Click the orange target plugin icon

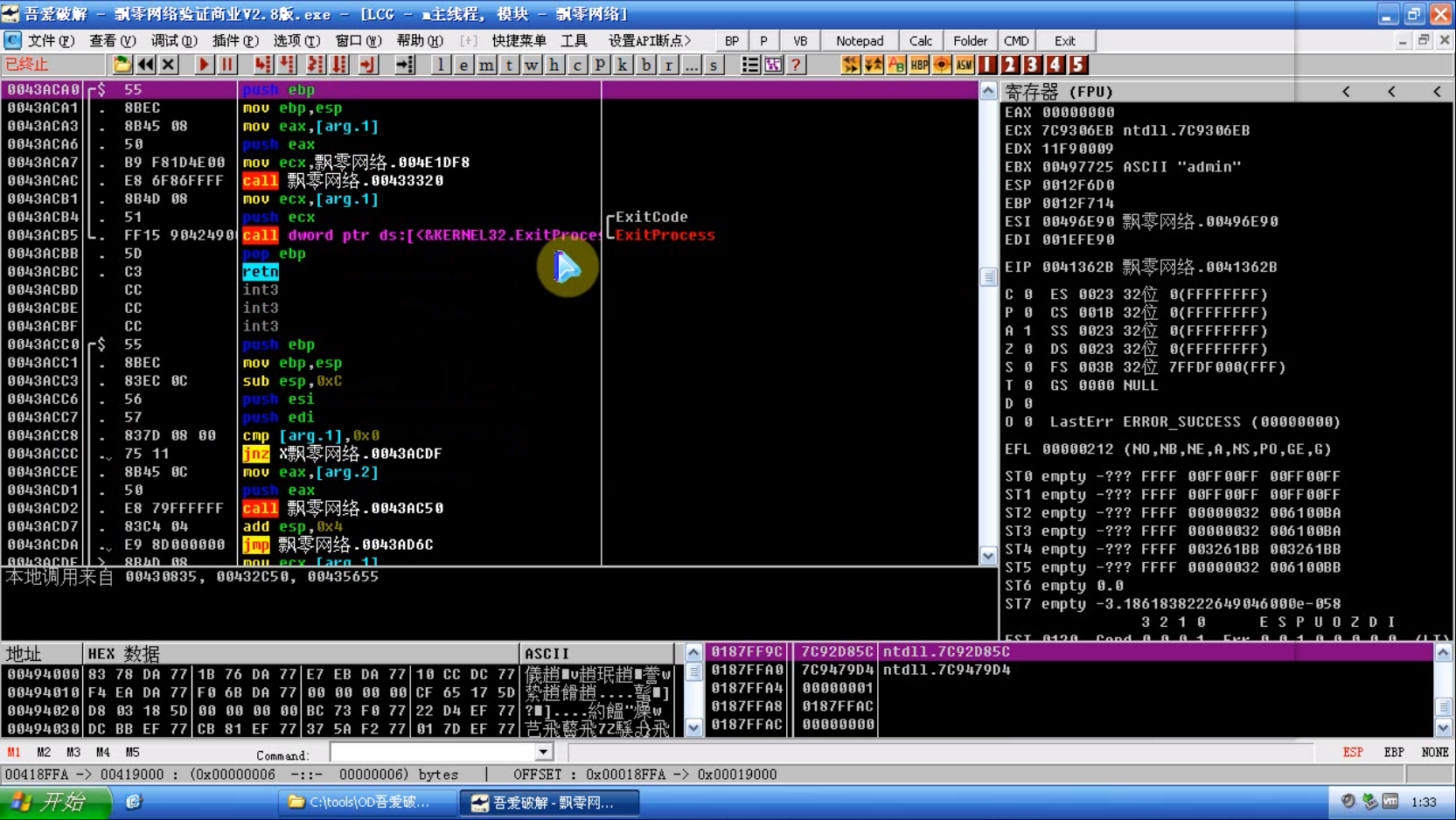pos(942,65)
